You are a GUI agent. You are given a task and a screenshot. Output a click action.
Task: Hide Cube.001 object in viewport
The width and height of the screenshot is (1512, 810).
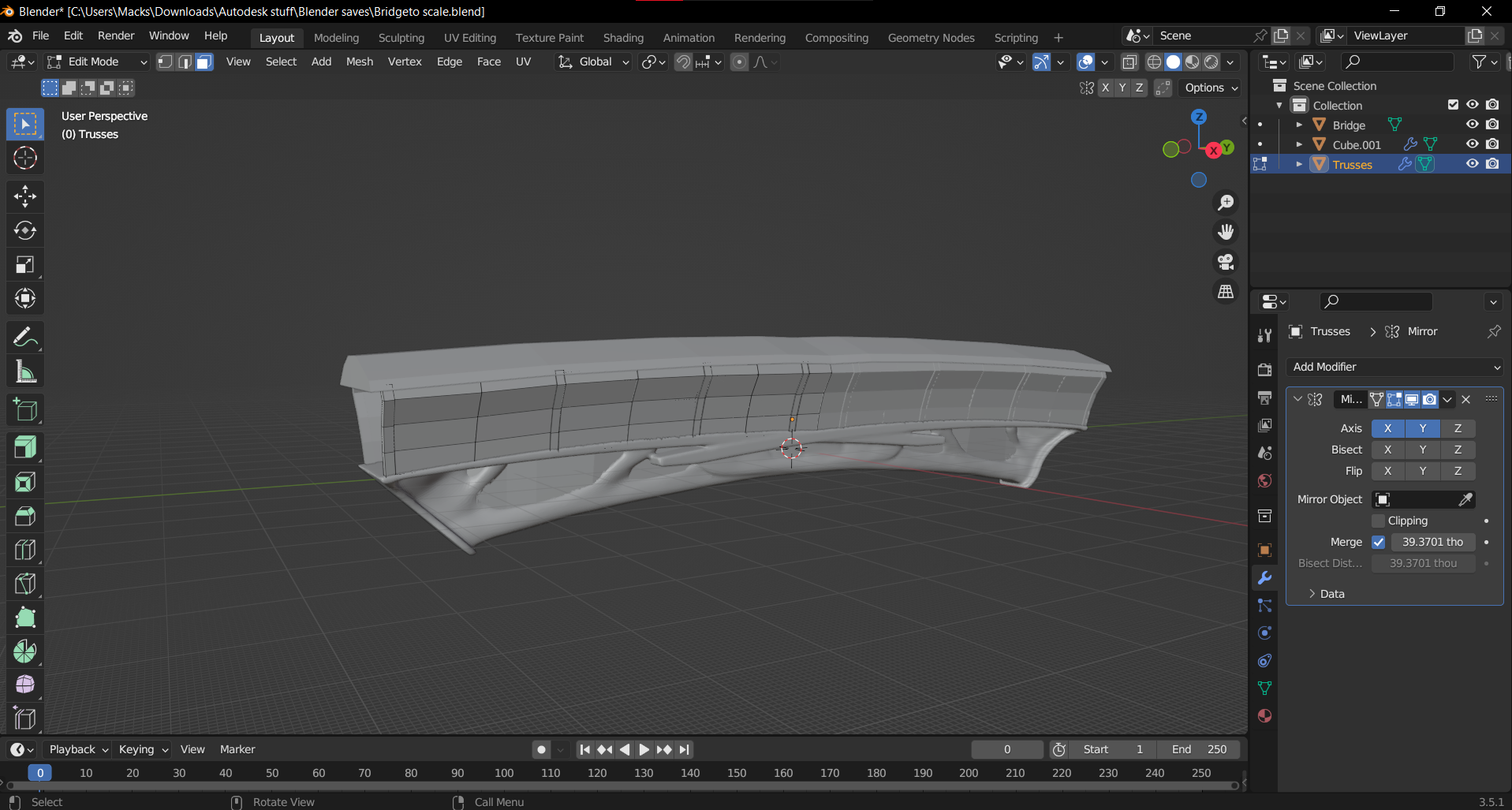pos(1473,144)
